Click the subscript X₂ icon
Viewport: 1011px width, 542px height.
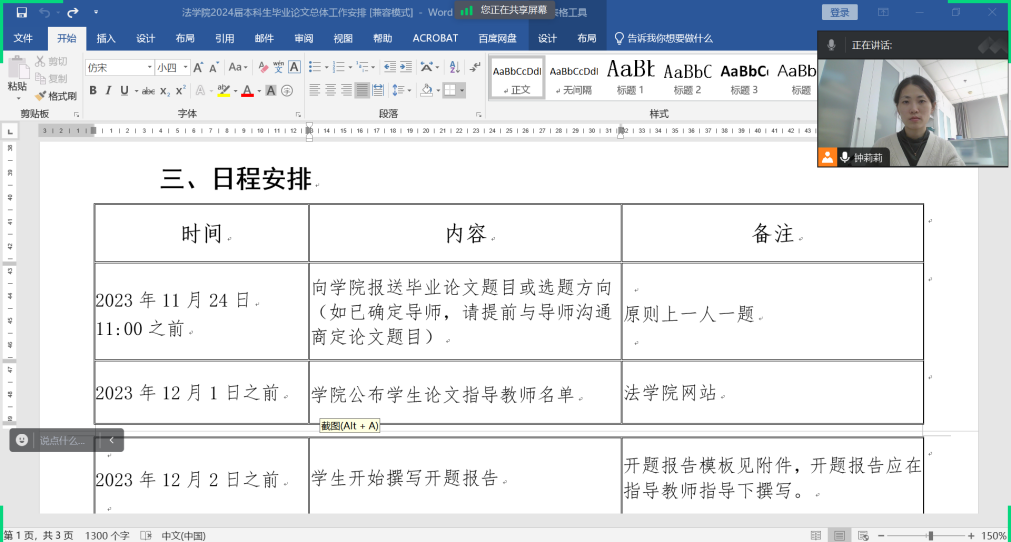click(x=164, y=90)
